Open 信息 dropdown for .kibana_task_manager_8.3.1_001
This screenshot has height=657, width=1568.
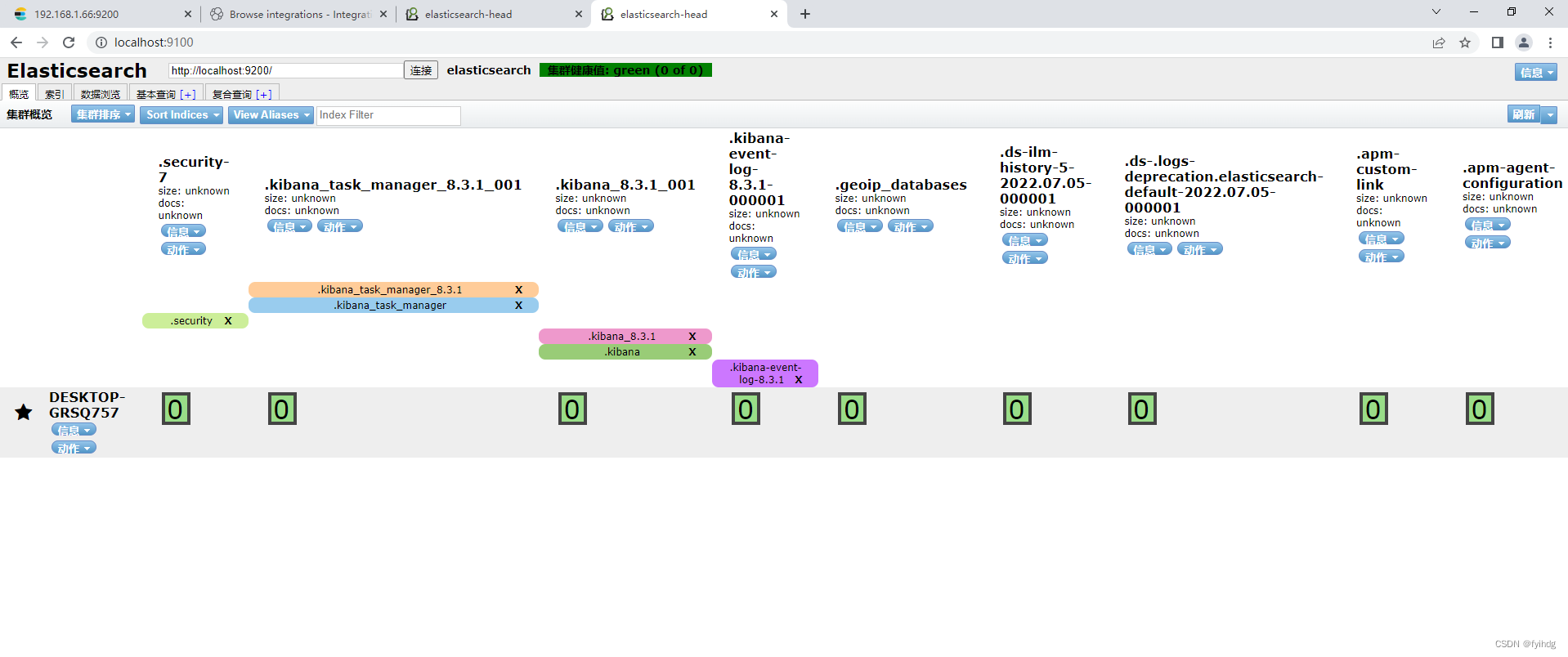pyautogui.click(x=289, y=226)
